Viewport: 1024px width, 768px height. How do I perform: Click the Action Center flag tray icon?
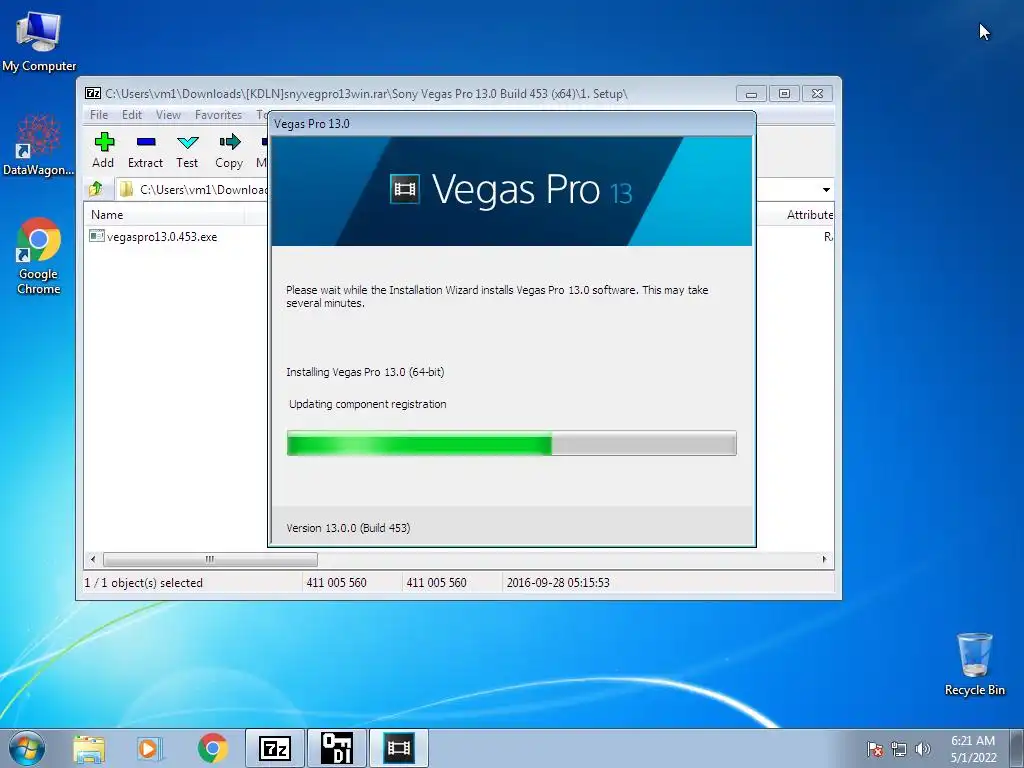(874, 749)
